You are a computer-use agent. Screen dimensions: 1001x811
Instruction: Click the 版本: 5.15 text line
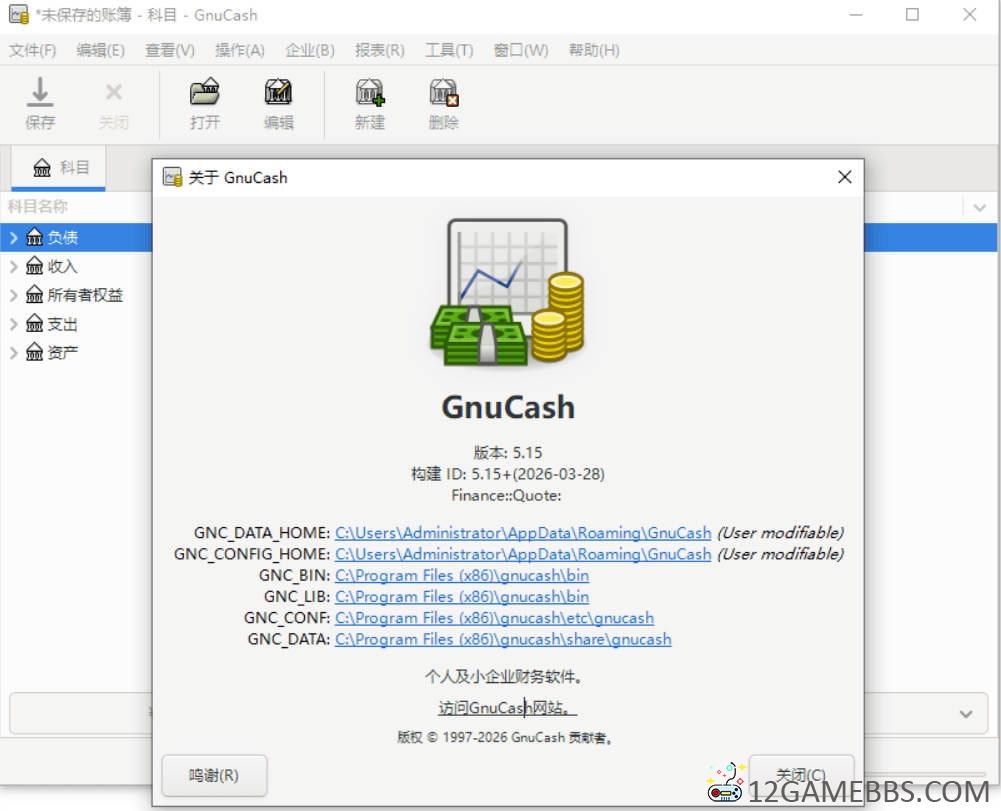click(x=508, y=453)
